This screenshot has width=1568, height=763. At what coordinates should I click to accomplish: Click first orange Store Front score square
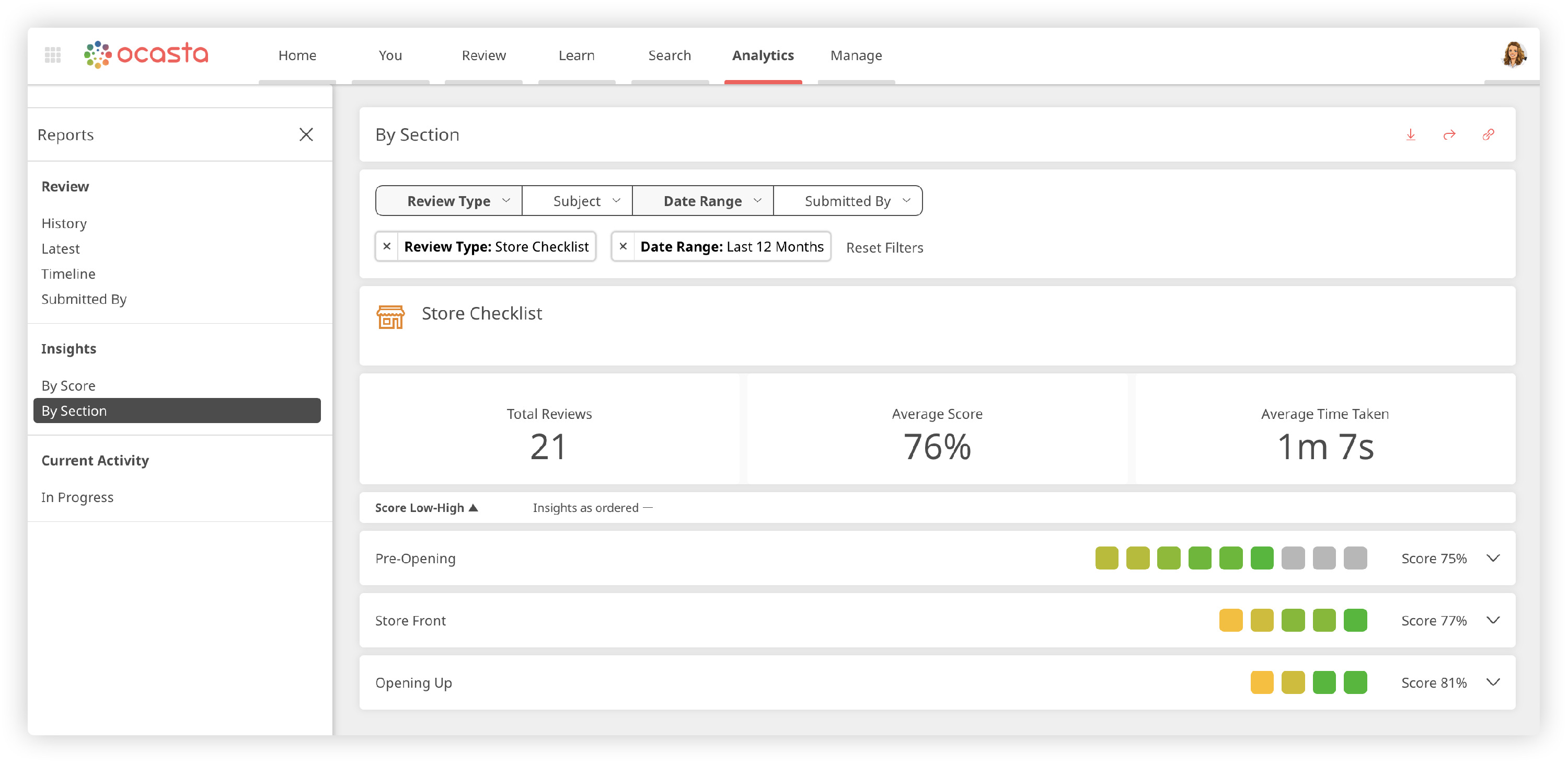[x=1230, y=621]
